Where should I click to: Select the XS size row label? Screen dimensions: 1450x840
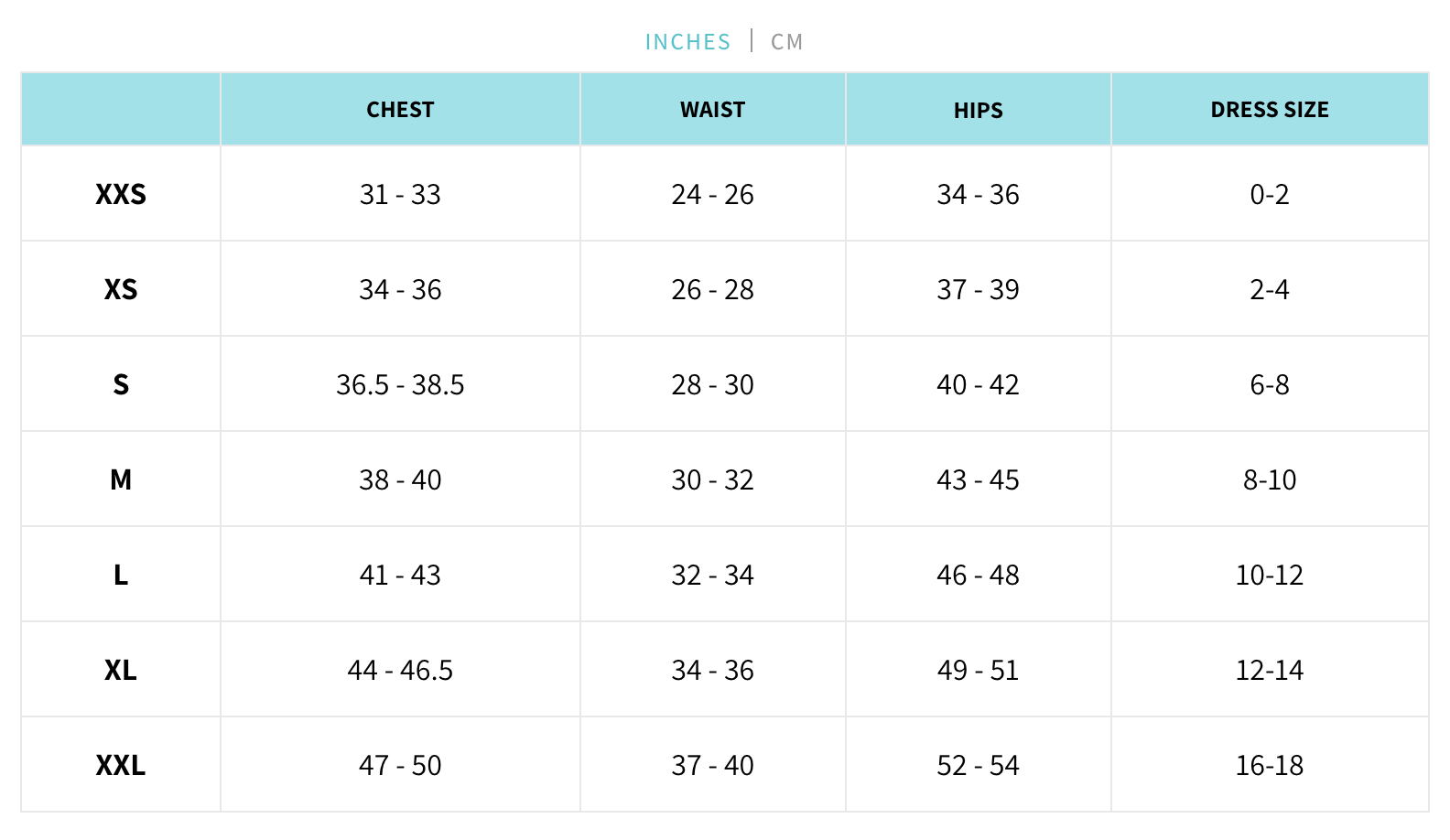pyautogui.click(x=121, y=289)
